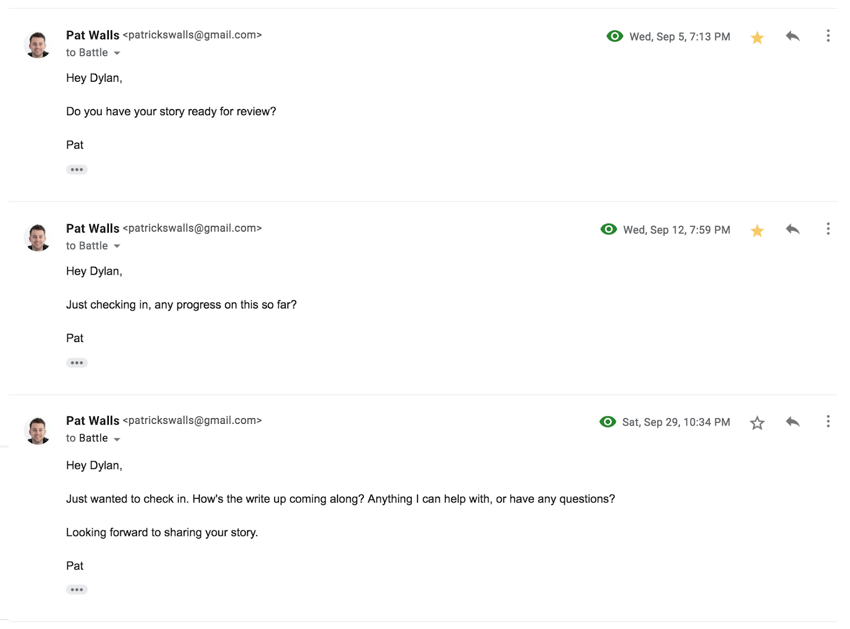Expand 'to Battle' details on the Sep 29 email
This screenshot has height=629, width=850.
point(116,438)
